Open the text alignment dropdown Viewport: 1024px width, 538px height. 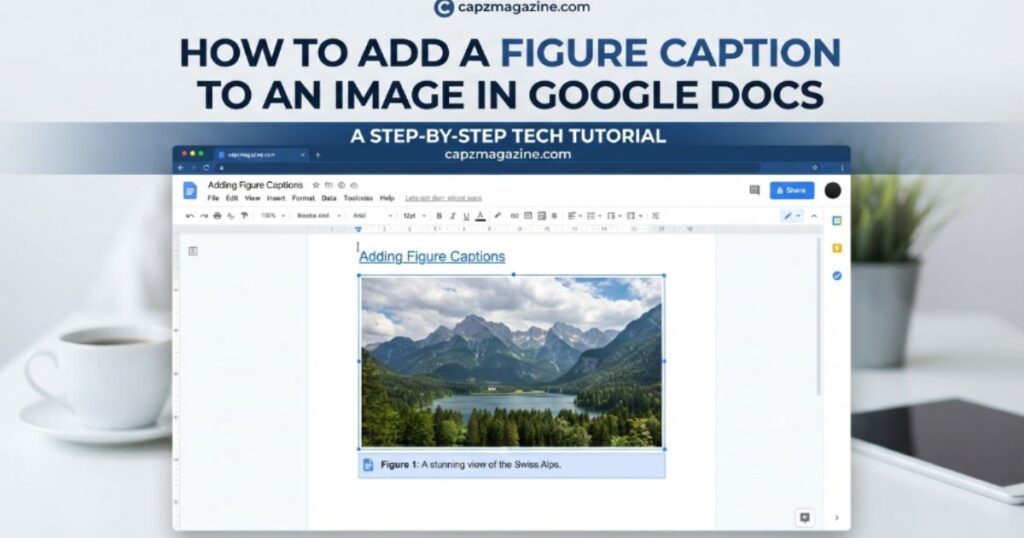coord(575,215)
